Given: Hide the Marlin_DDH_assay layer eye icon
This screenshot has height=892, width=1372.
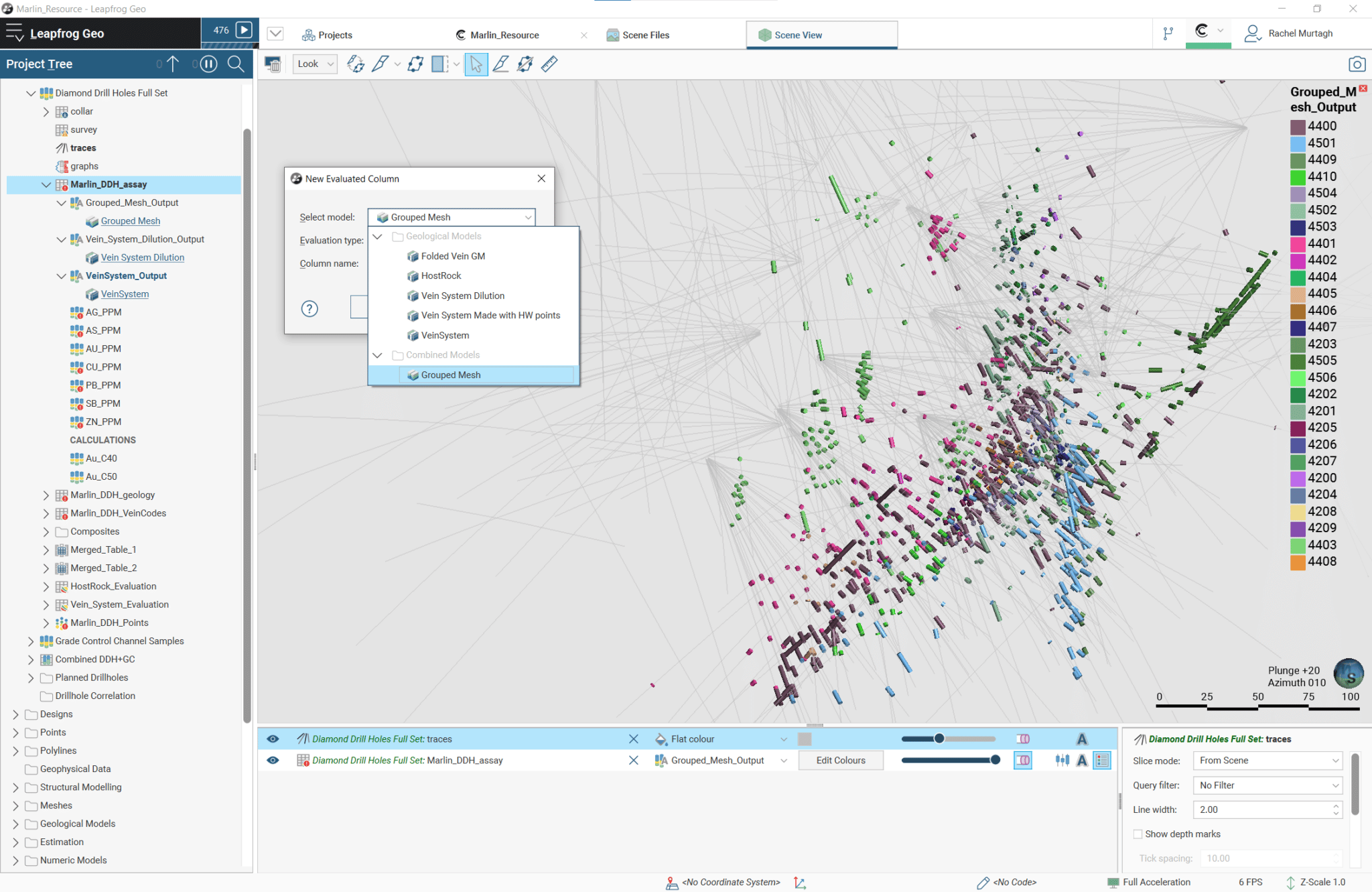Looking at the screenshot, I should [x=273, y=761].
